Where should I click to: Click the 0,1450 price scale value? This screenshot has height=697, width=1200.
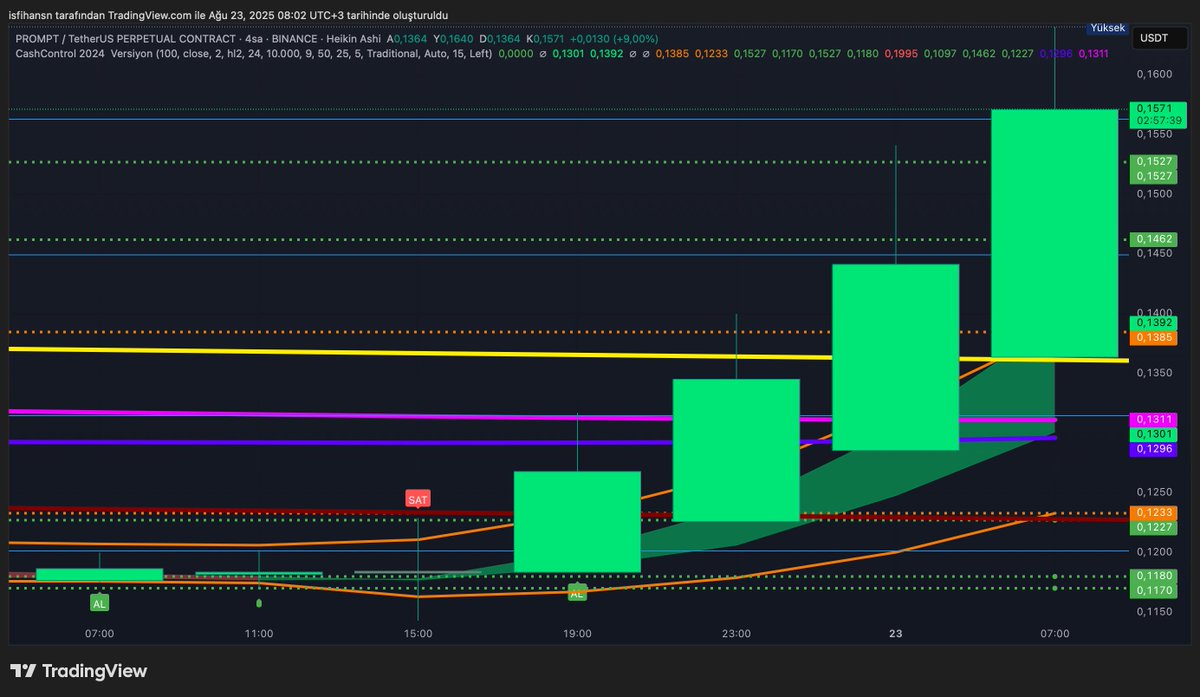(x=1153, y=253)
